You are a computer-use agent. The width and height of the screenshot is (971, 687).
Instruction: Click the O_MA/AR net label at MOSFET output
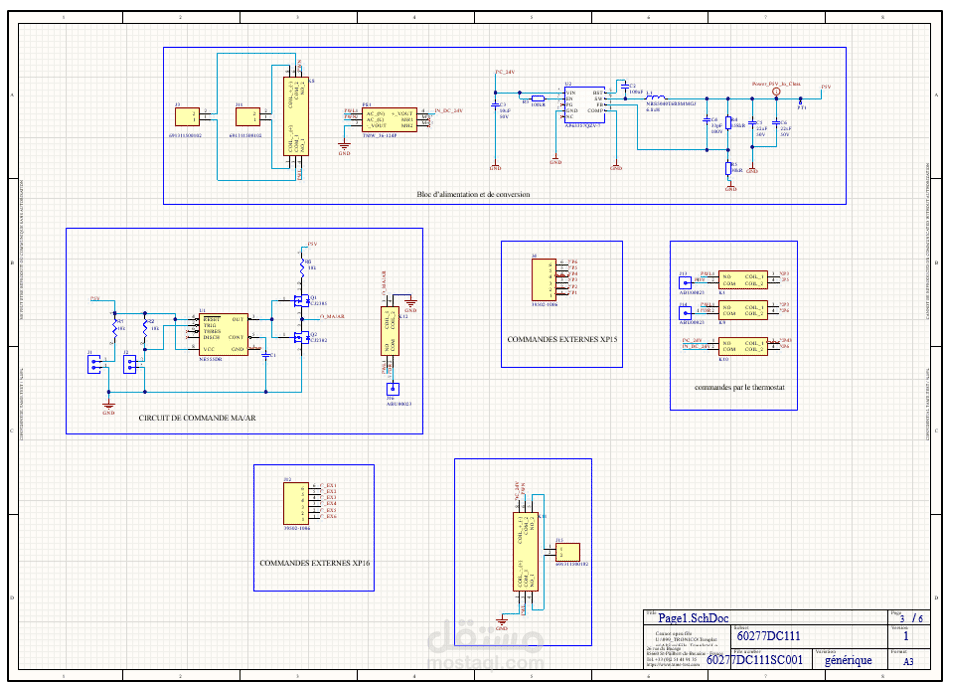332,317
